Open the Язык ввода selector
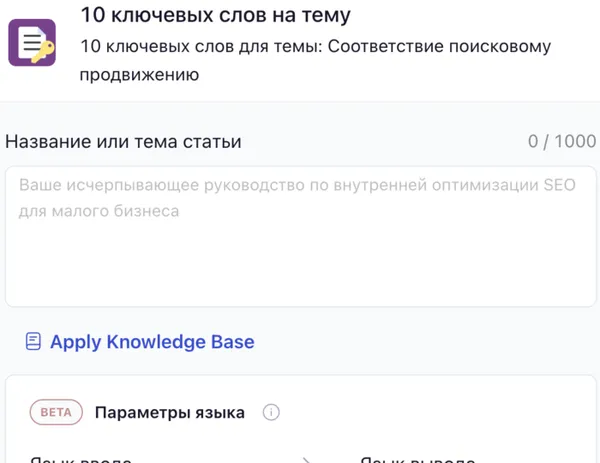 pyautogui.click(x=80, y=460)
